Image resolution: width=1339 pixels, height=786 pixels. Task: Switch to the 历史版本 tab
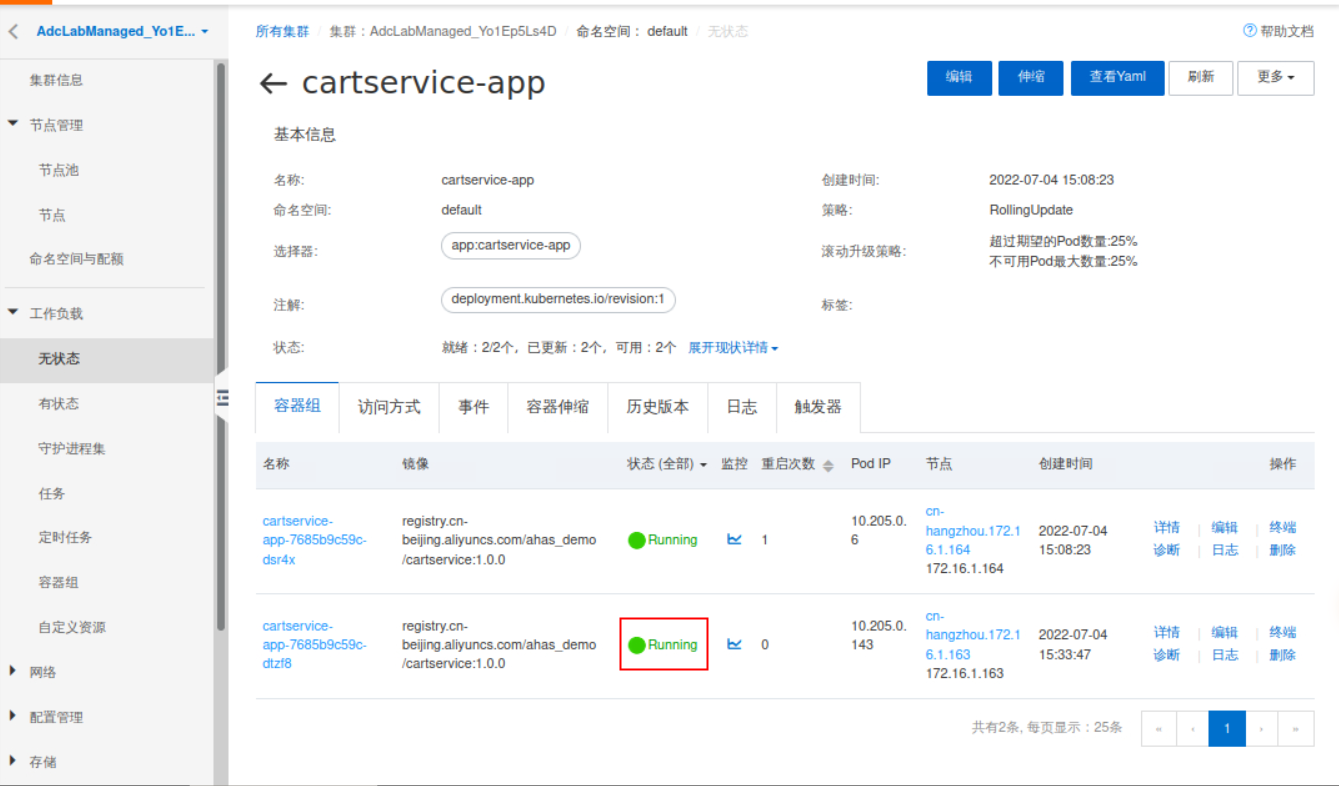(658, 407)
